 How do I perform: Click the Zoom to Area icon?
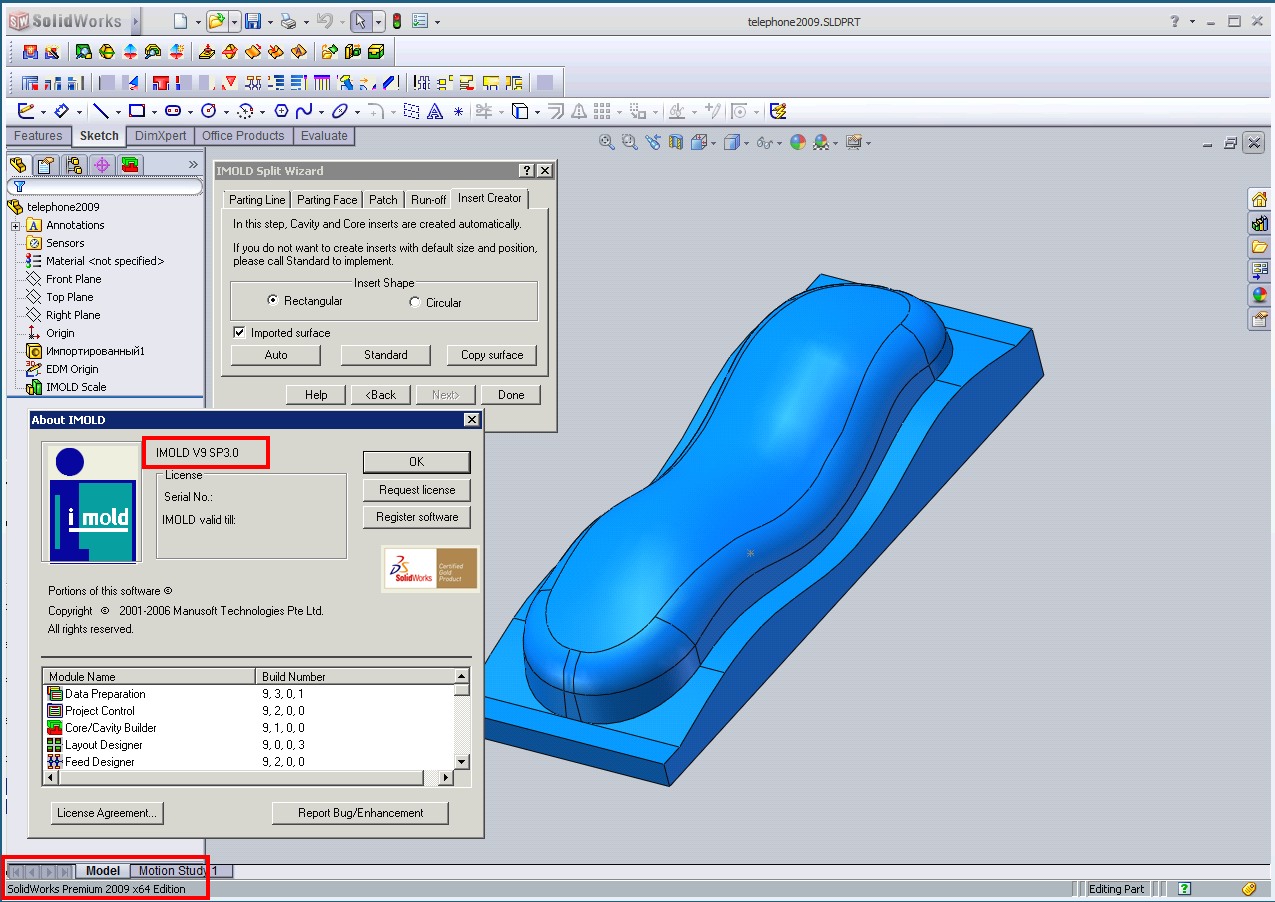pyautogui.click(x=630, y=142)
